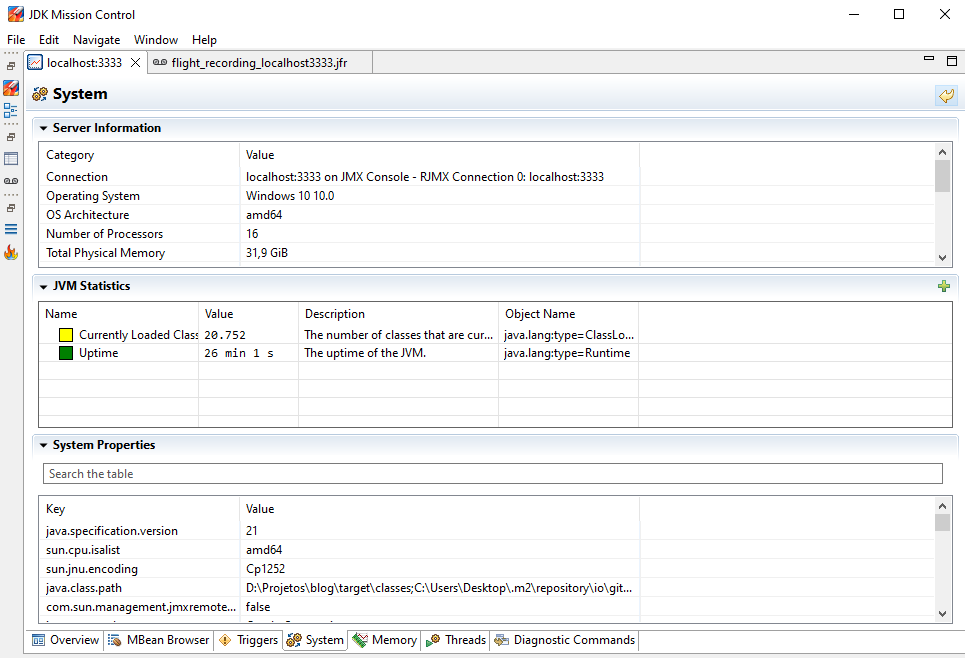Viewport: 965px width, 658px height.
Task: Maximize the editor area using the square icon
Action: [x=951, y=60]
